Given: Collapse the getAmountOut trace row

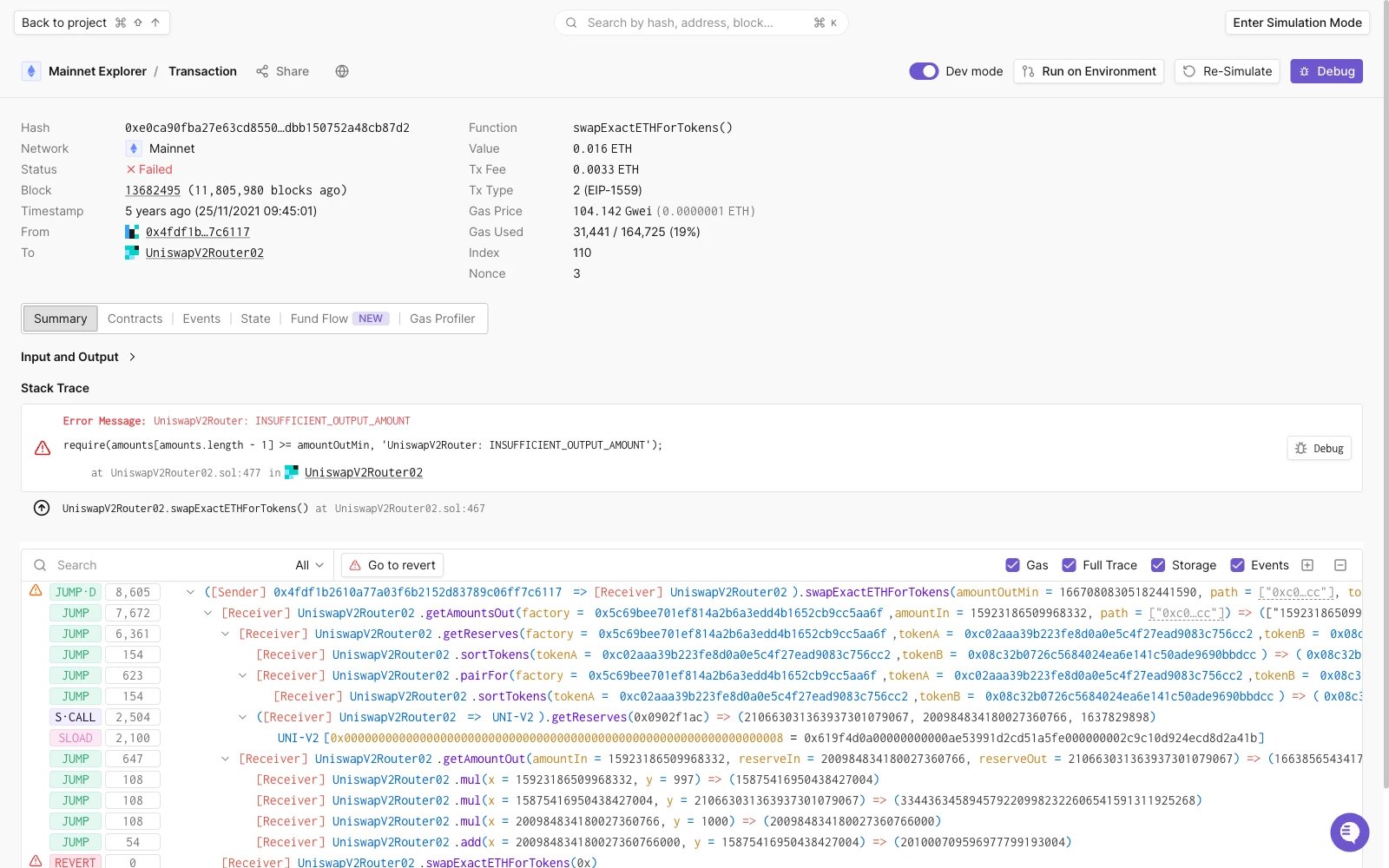Looking at the screenshot, I should pyautogui.click(x=225, y=759).
